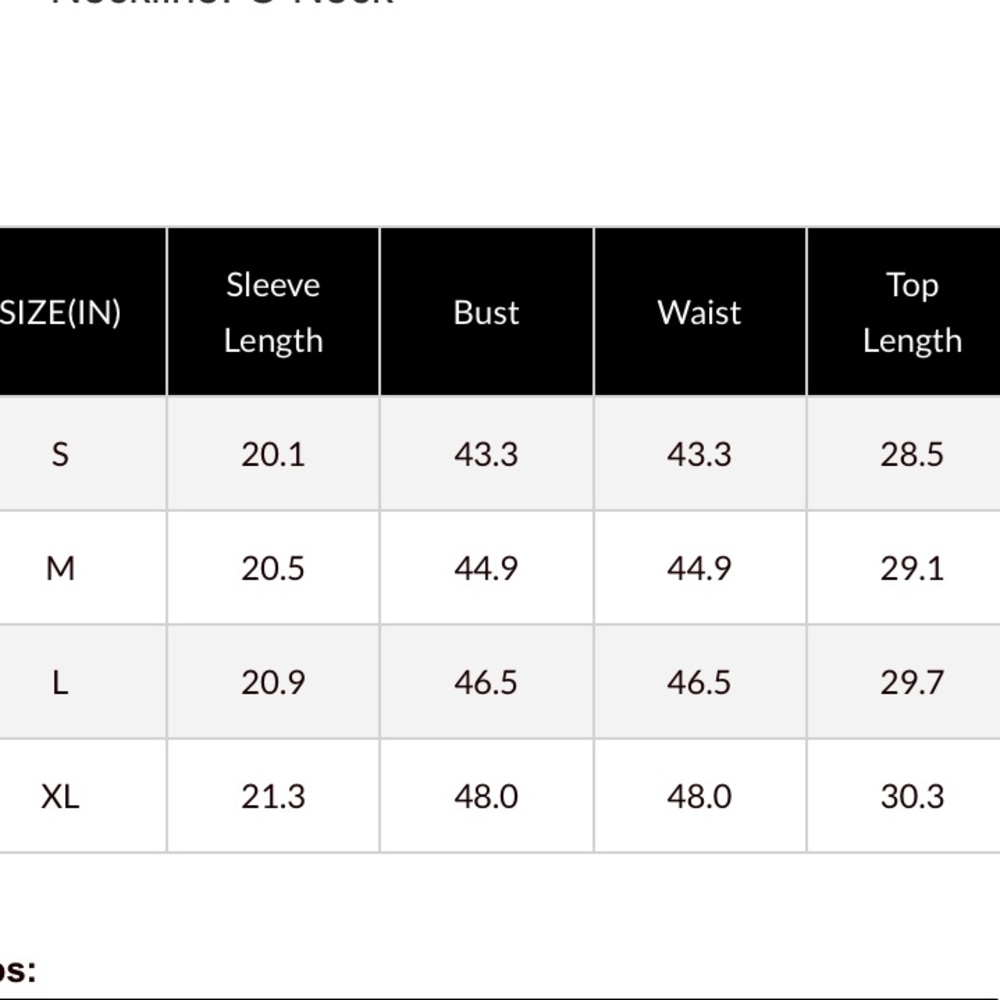Click the Waist column header

click(x=699, y=313)
